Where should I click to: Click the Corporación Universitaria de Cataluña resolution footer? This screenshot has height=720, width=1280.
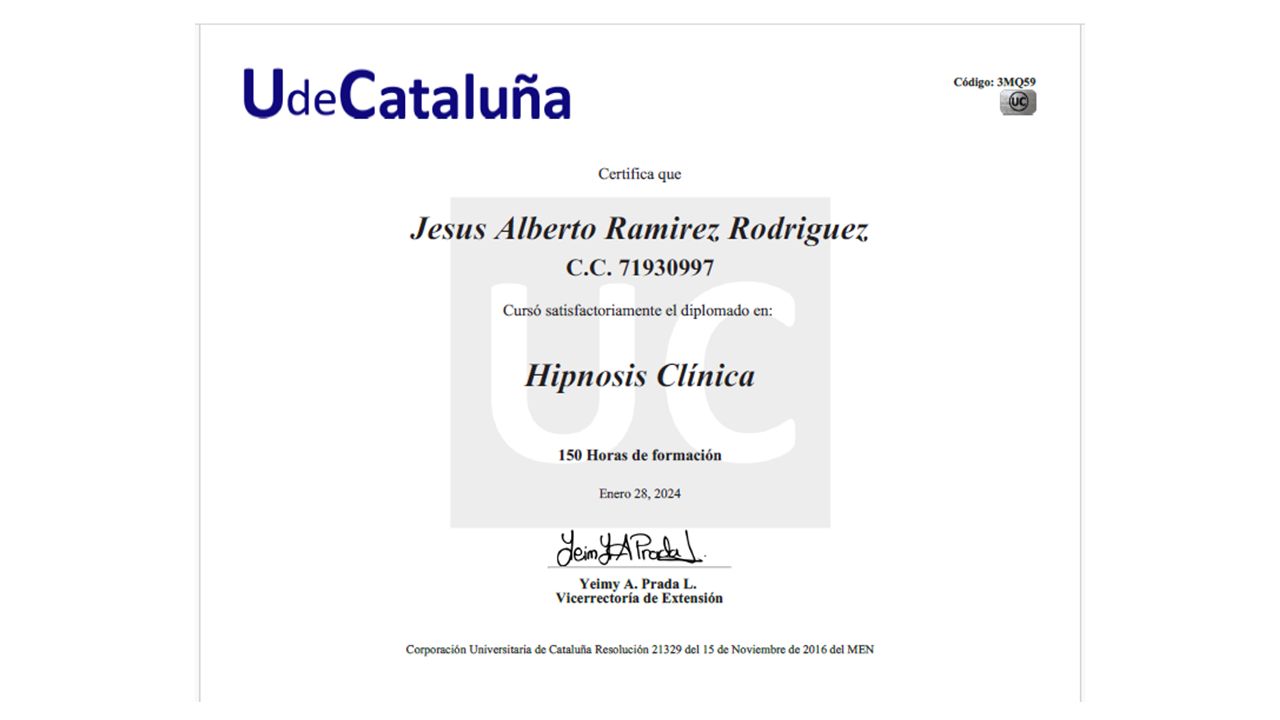pyautogui.click(x=640, y=649)
